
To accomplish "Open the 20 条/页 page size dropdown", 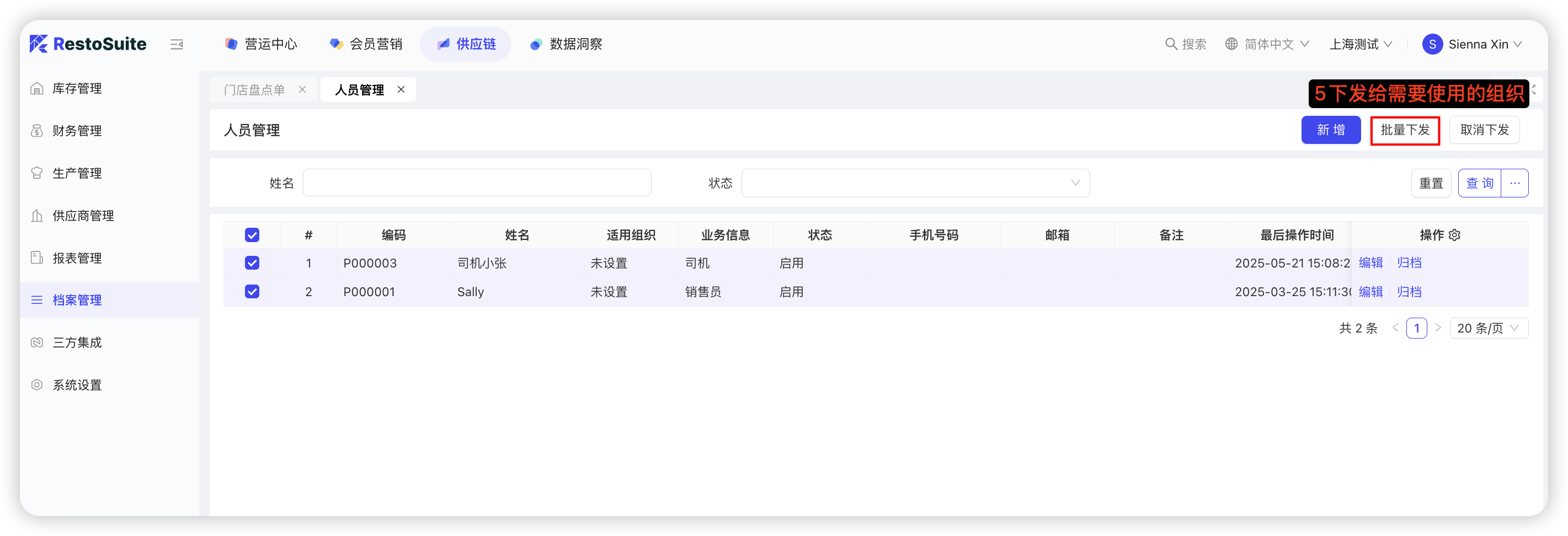I will (x=1488, y=328).
